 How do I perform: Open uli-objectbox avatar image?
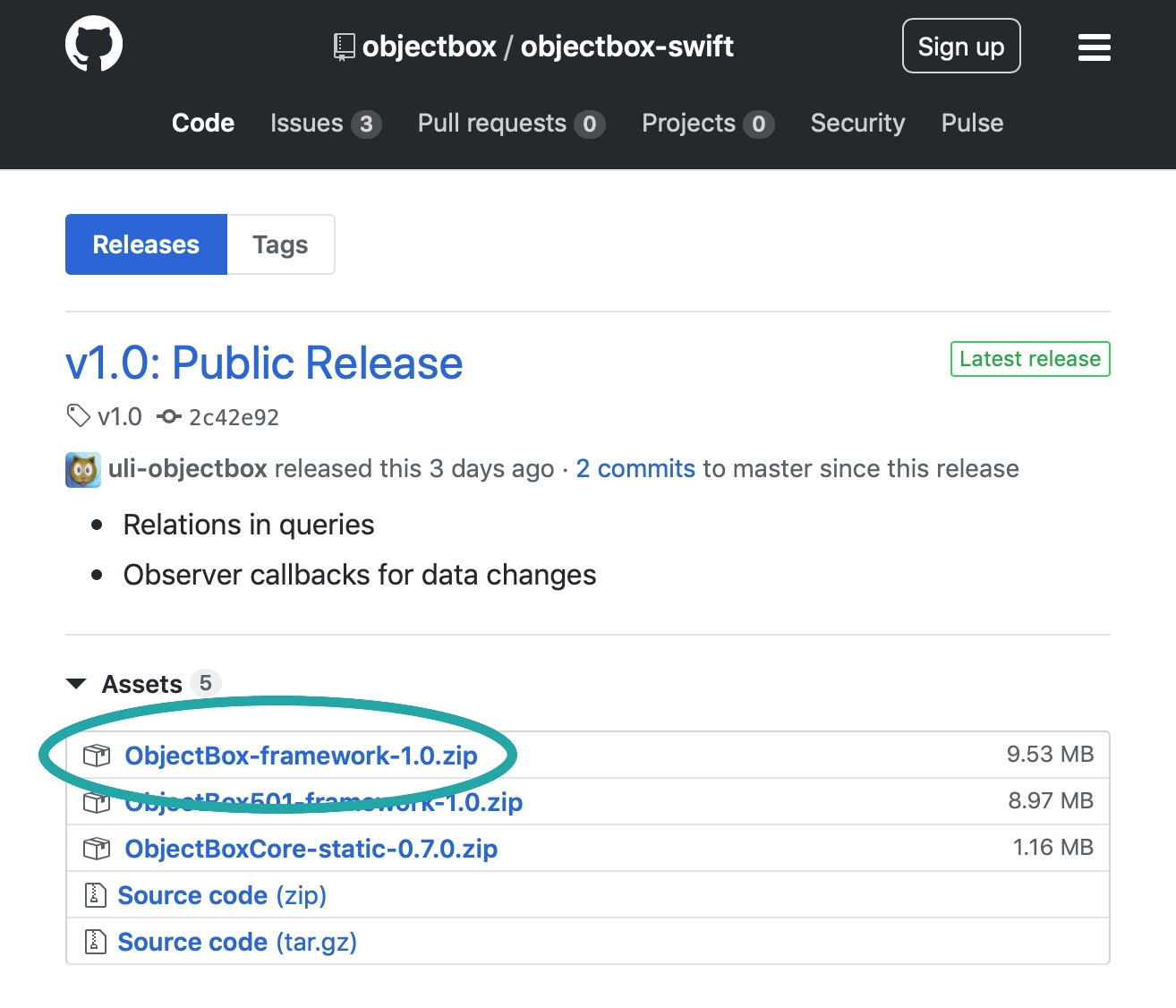pos(83,469)
